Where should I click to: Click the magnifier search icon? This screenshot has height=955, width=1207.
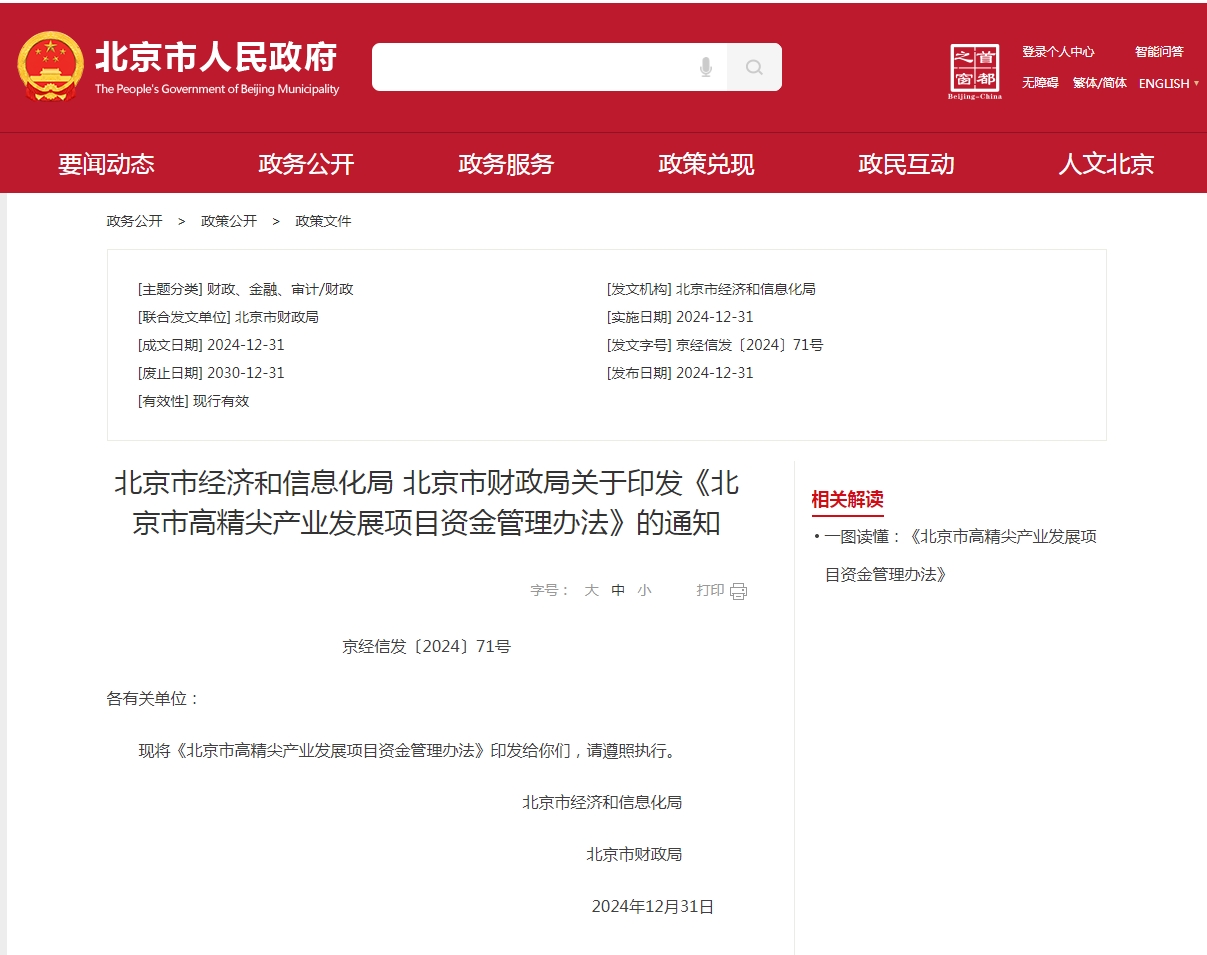click(754, 67)
